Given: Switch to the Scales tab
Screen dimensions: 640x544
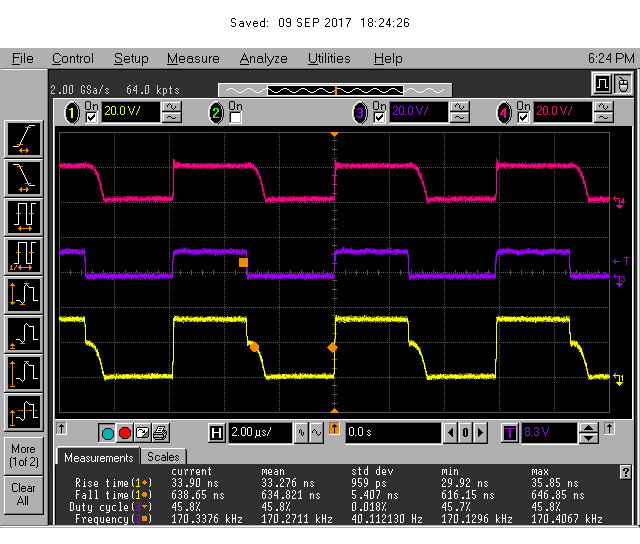Looking at the screenshot, I should 163,457.
